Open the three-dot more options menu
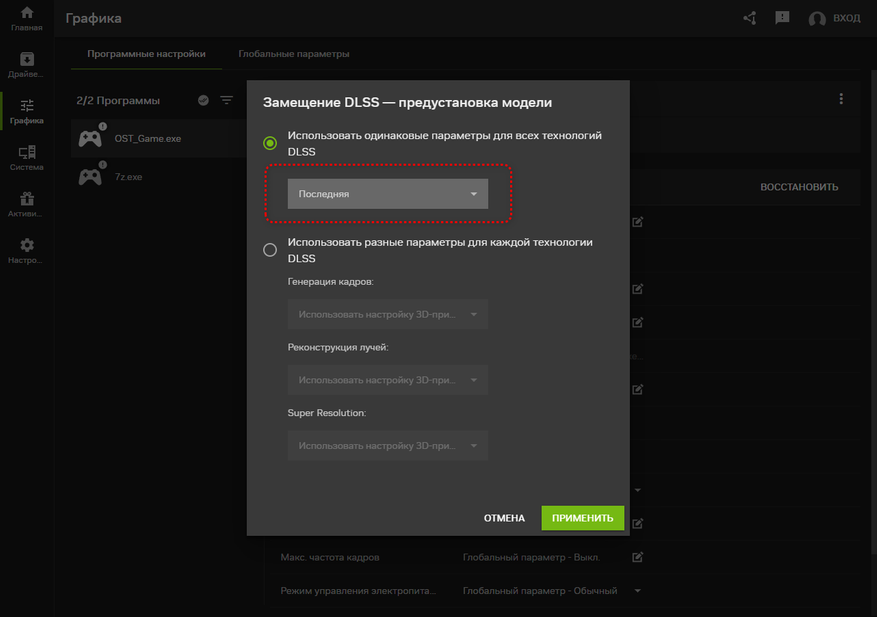The height and width of the screenshot is (617, 877). click(841, 99)
